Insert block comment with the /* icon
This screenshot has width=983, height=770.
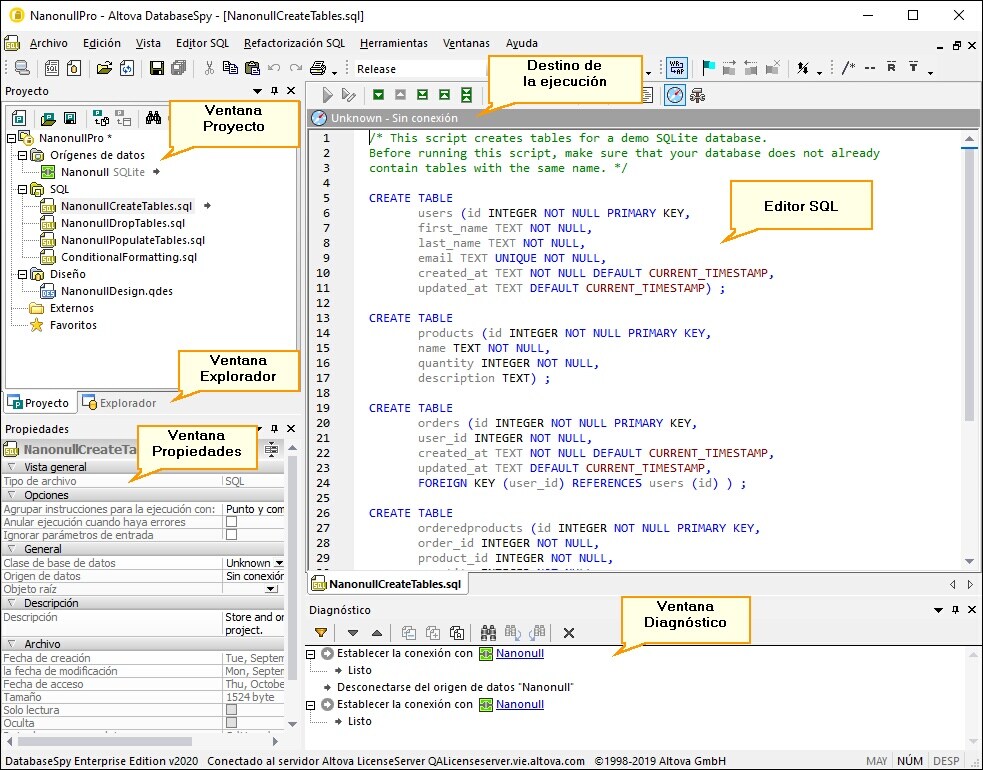[848, 67]
